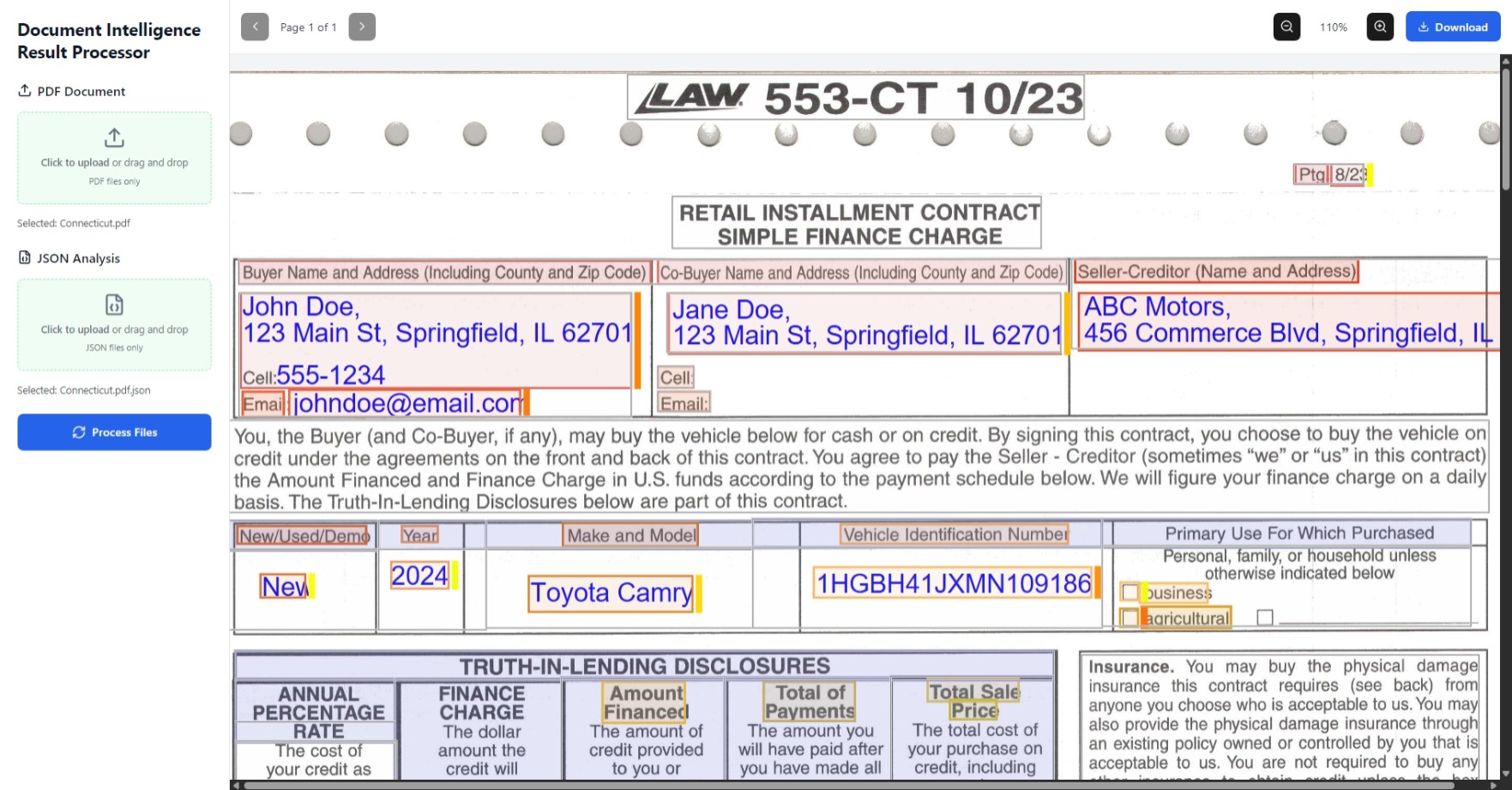Click the Cell number 555-1234
1512x790 pixels.
pos(330,375)
